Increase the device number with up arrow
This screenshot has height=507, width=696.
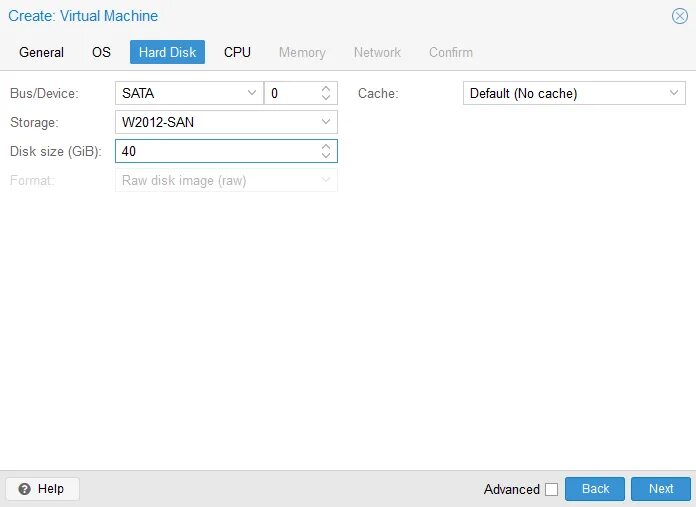(326, 88)
